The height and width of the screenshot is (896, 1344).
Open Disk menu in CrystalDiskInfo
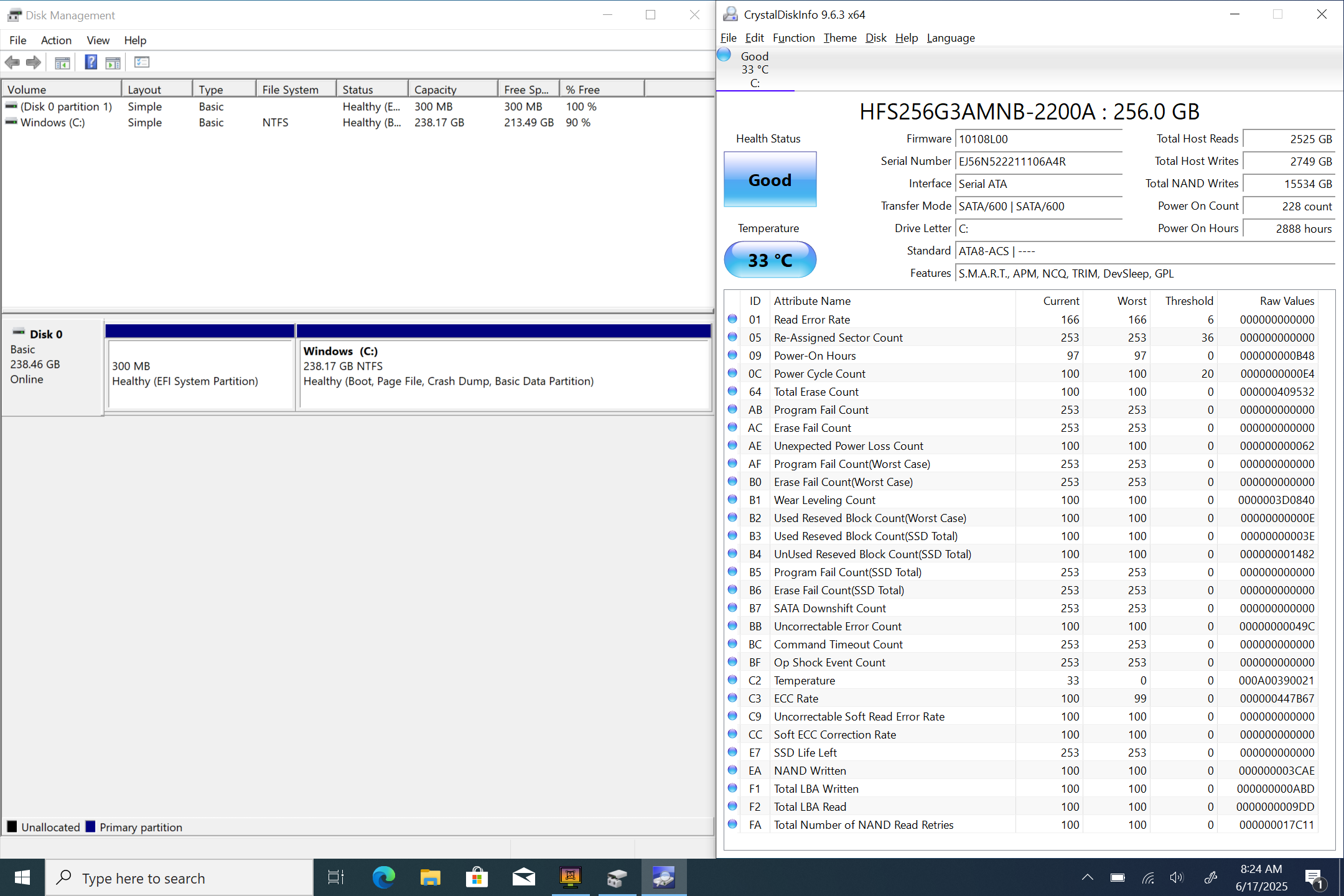(x=875, y=38)
